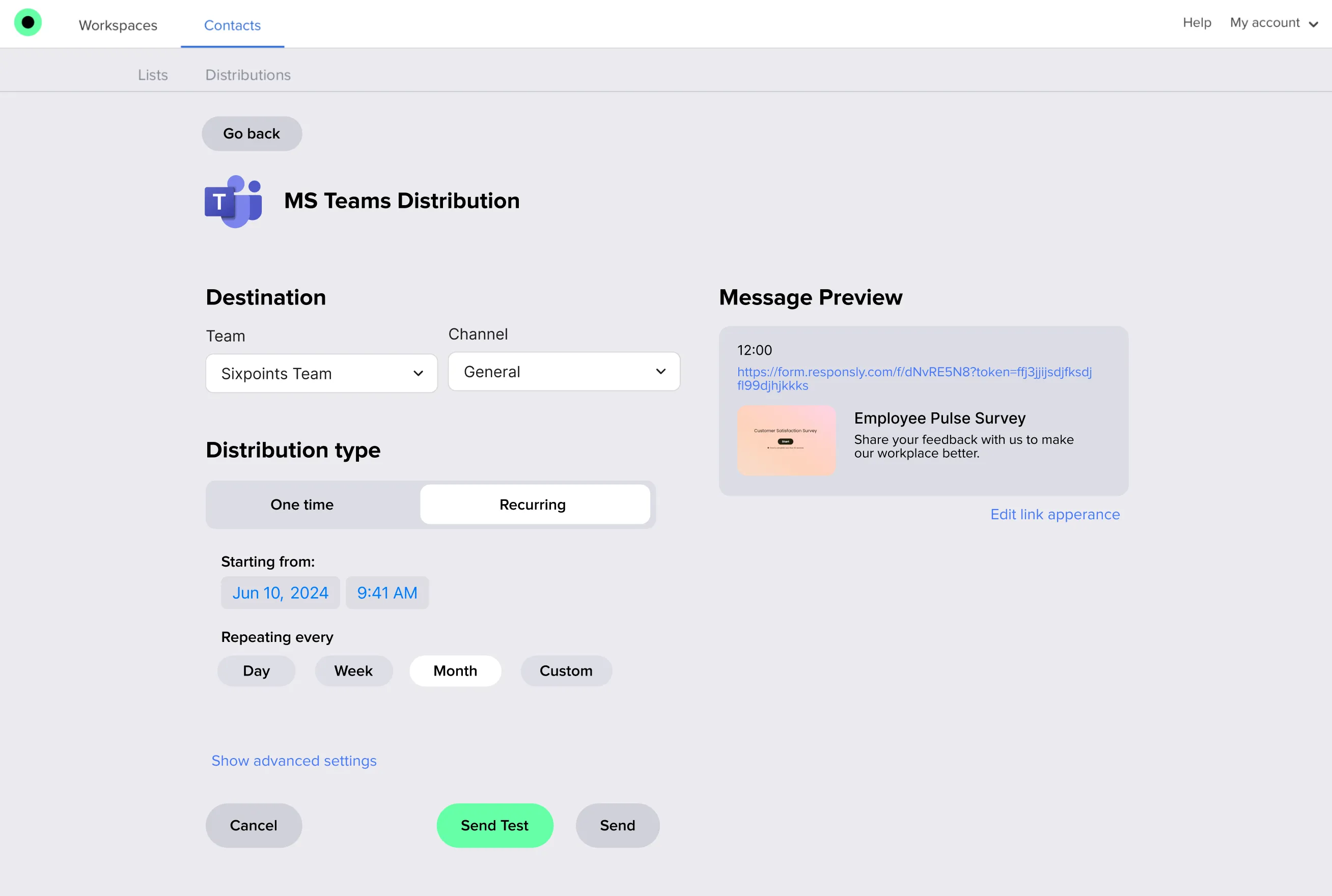Open the Distributions section
1332x896 pixels.
(248, 75)
